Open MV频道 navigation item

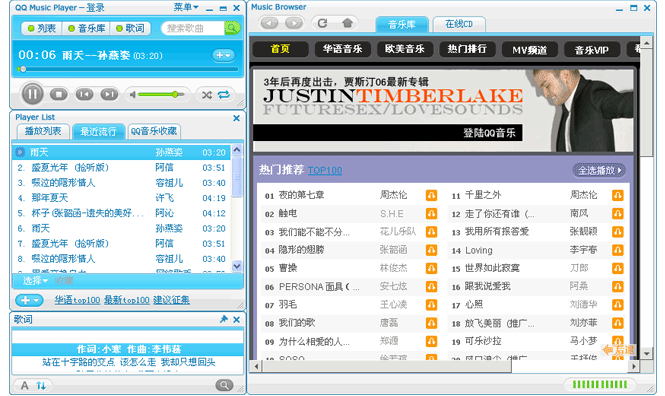click(x=529, y=50)
